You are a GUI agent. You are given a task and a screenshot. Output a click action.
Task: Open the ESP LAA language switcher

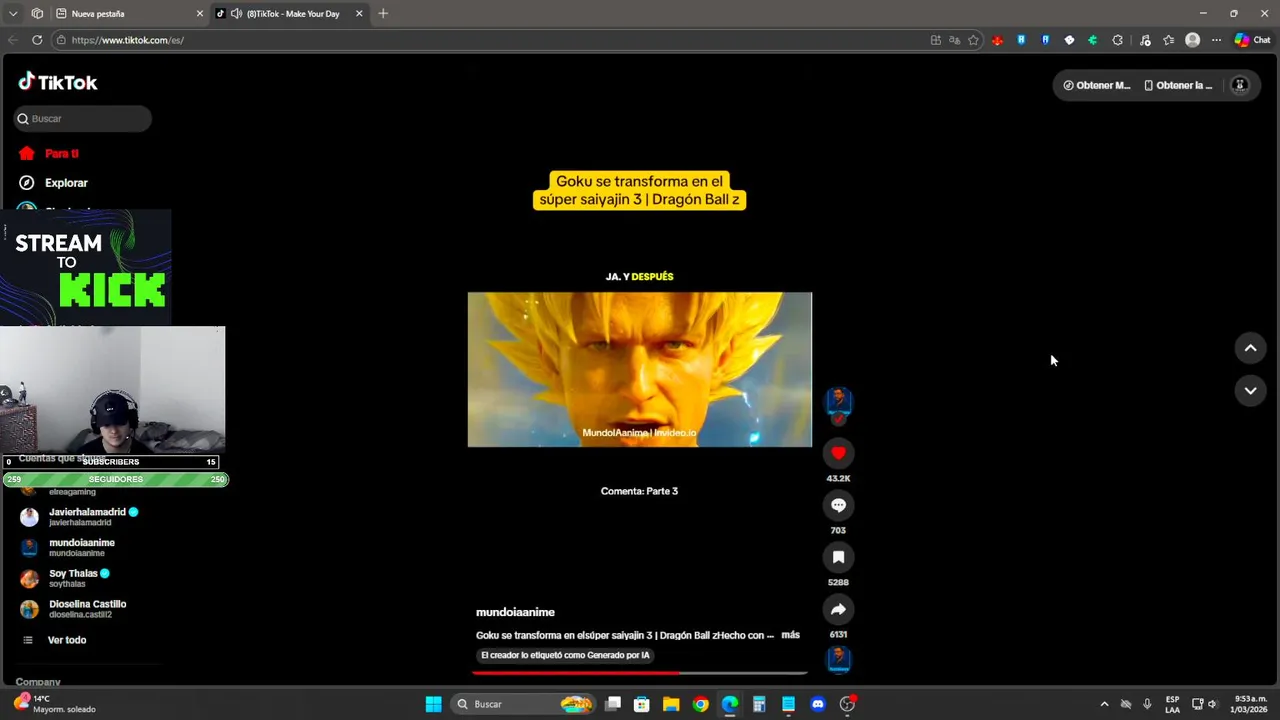(x=1172, y=704)
